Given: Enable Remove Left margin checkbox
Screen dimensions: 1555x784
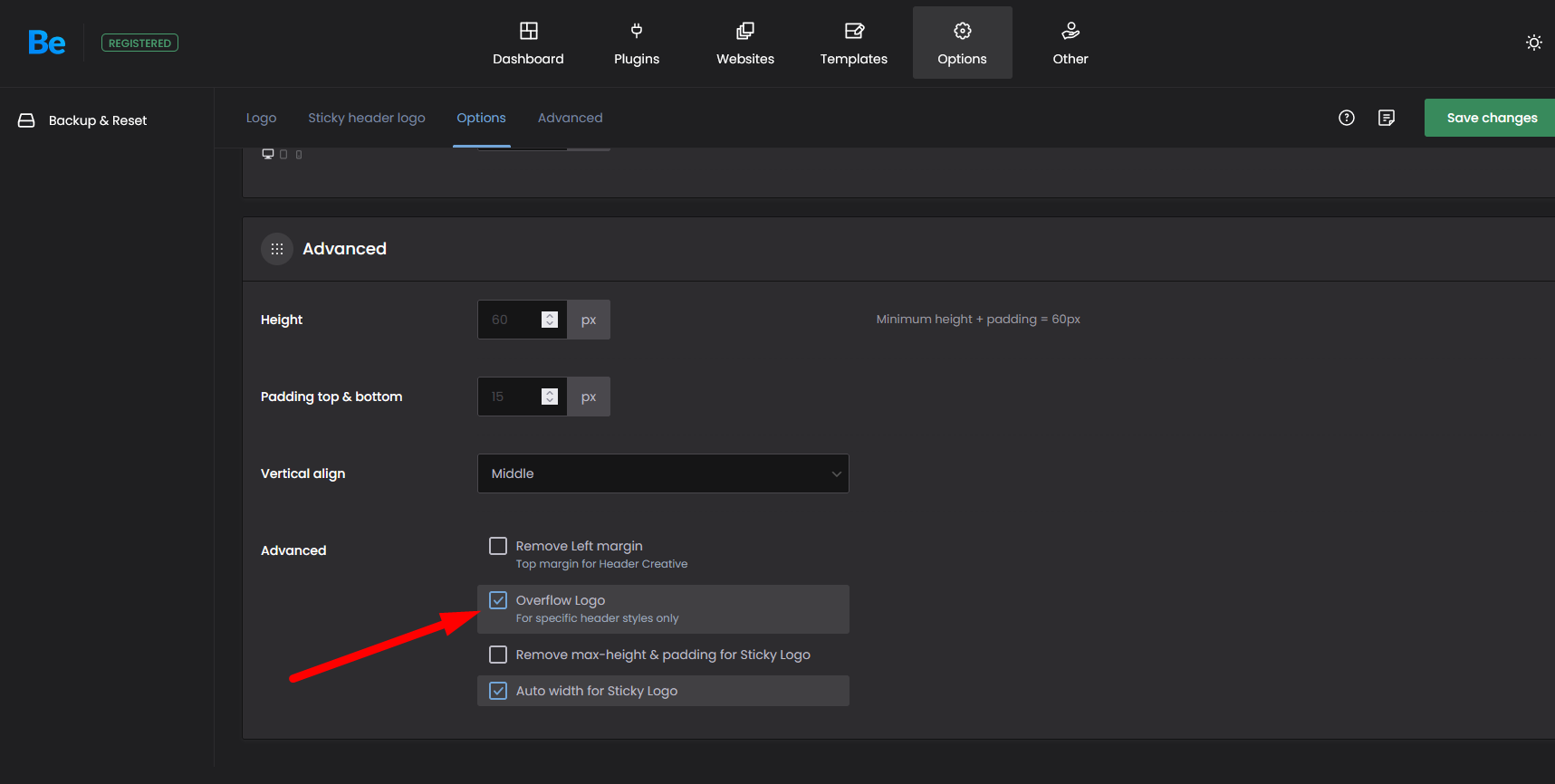Looking at the screenshot, I should (498, 546).
